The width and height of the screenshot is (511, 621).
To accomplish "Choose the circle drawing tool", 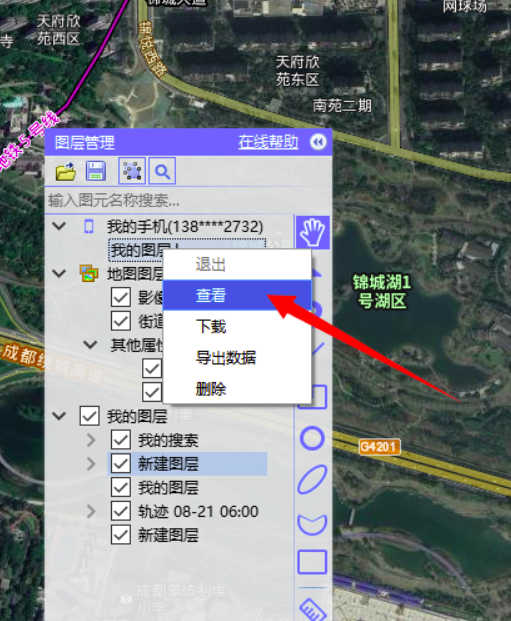I will 312,438.
